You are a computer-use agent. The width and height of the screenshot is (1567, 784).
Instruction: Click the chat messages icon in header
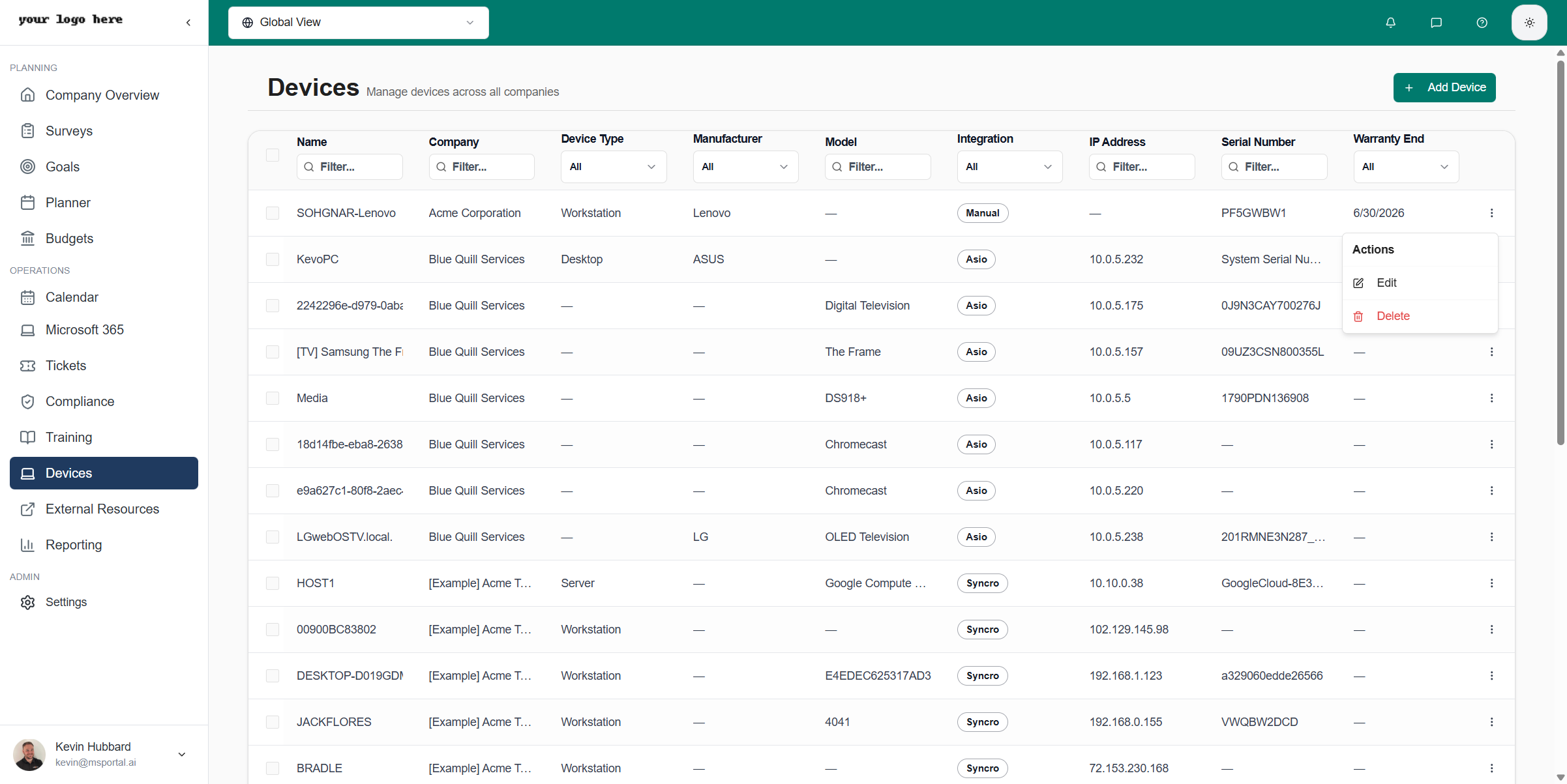1436,23
